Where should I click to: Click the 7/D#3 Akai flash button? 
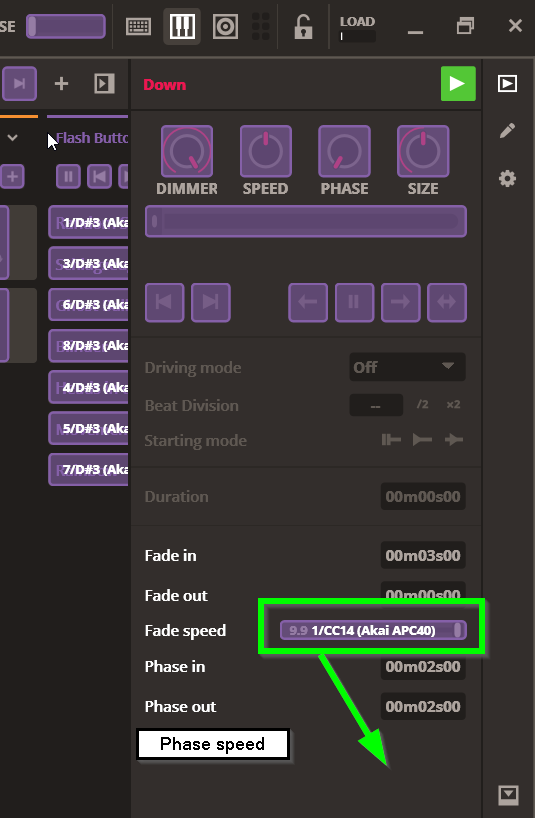coord(88,470)
